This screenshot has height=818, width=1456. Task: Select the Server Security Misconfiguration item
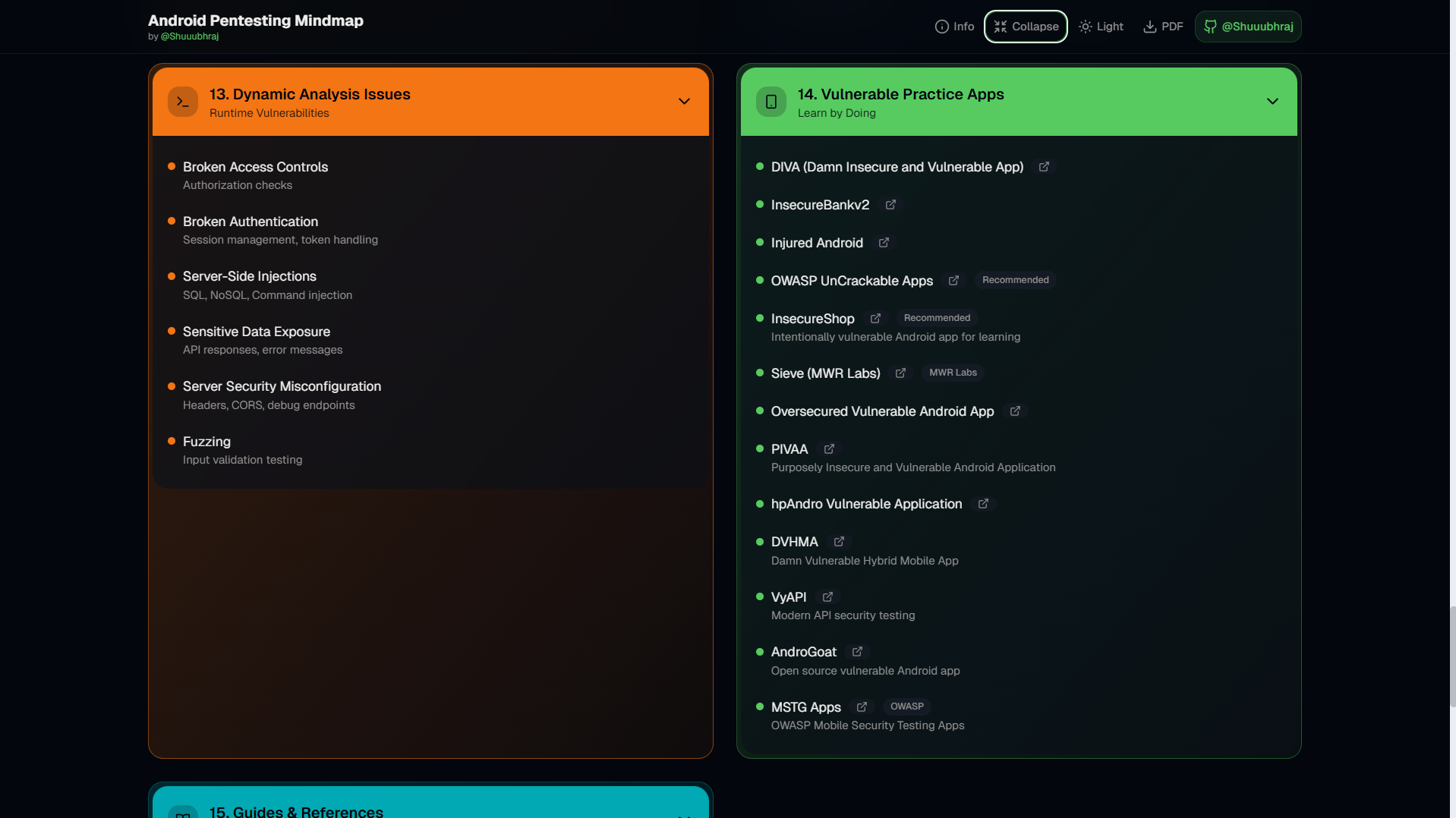[282, 386]
